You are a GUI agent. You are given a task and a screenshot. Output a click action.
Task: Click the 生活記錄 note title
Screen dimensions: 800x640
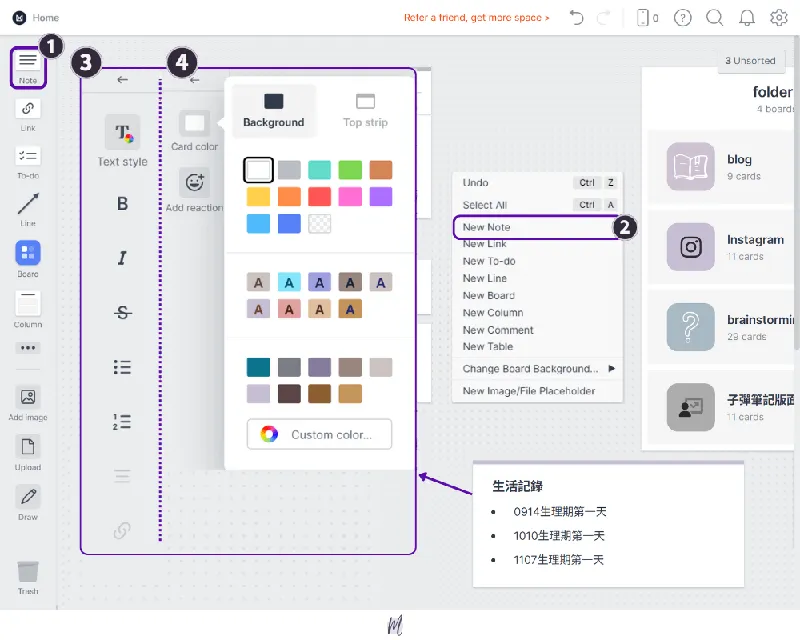click(517, 486)
